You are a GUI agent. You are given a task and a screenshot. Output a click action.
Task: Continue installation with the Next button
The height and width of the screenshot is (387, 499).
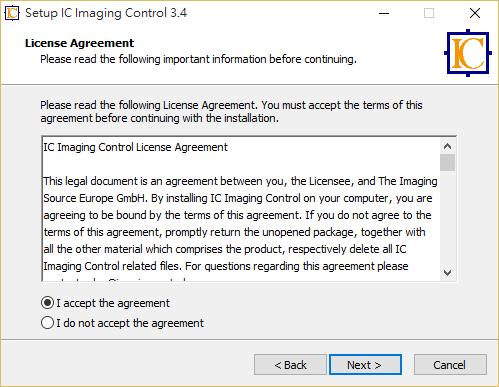tap(365, 365)
